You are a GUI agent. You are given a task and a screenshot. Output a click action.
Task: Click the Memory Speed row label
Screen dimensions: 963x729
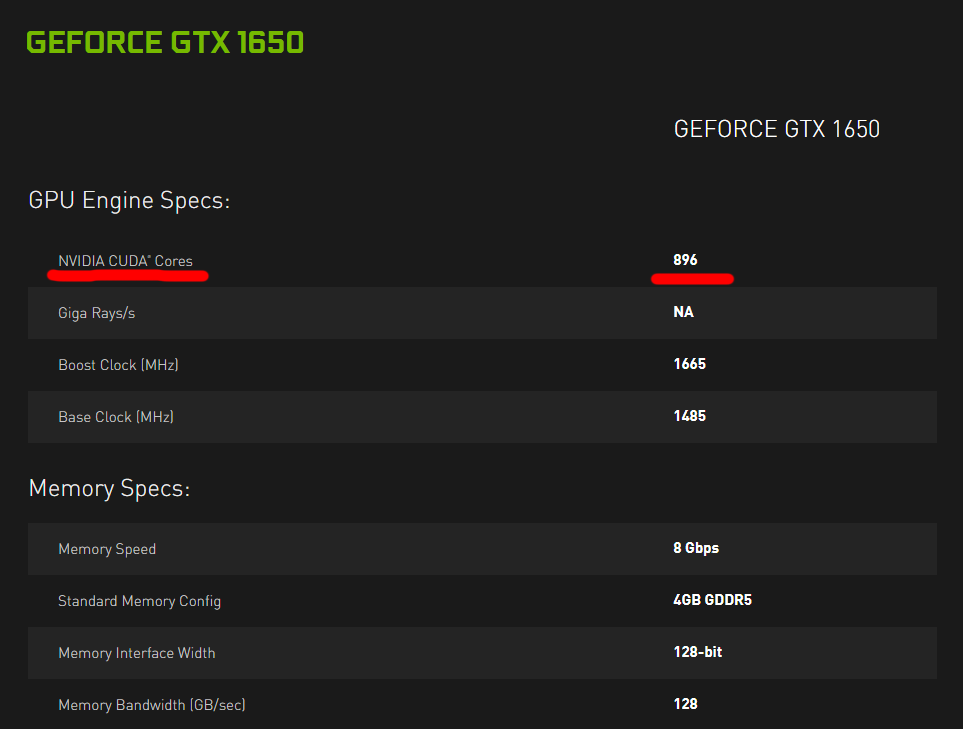pyautogui.click(x=107, y=549)
